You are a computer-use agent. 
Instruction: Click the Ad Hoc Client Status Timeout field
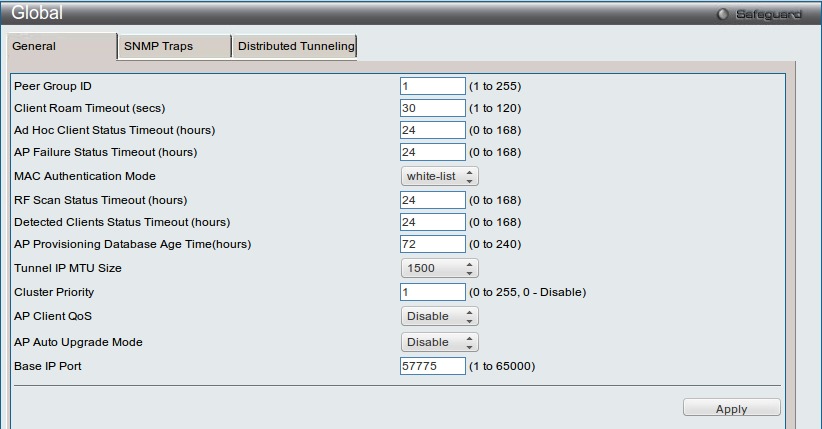[x=432, y=130]
